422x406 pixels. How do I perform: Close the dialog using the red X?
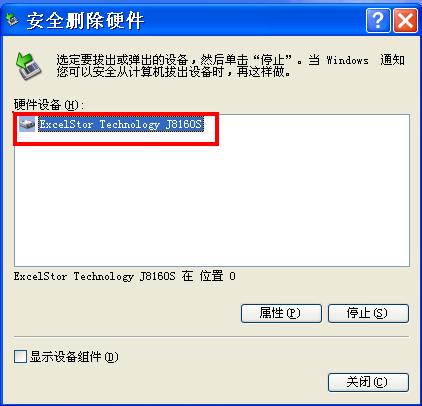pos(405,21)
